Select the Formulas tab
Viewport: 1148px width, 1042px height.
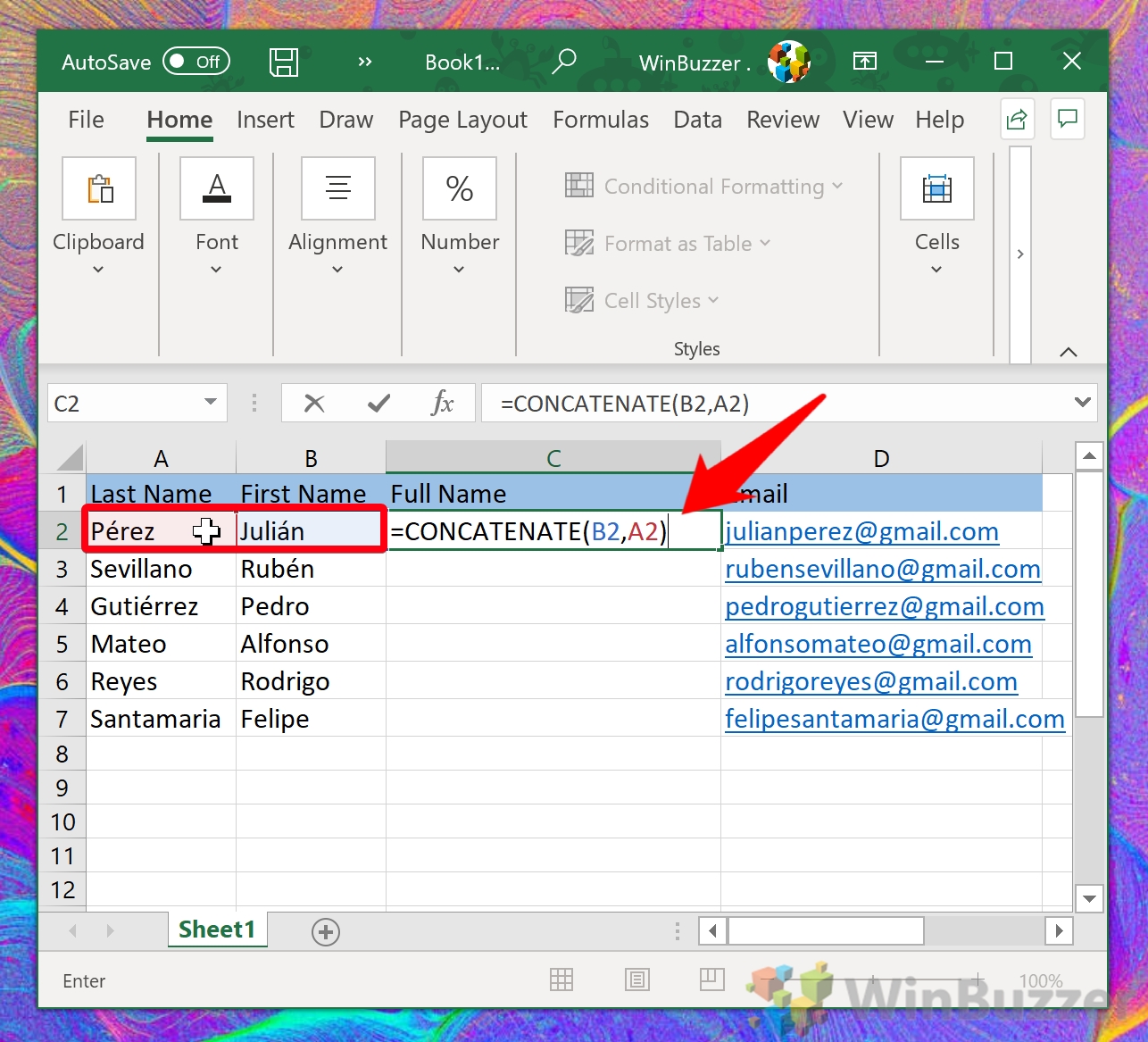tap(601, 120)
